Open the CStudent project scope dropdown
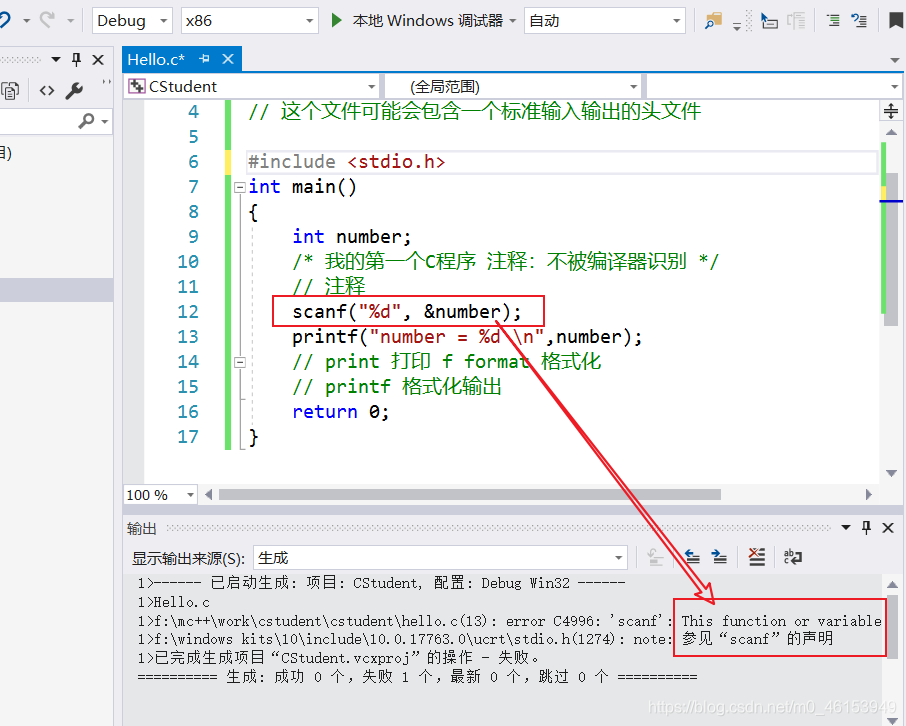The width and height of the screenshot is (906, 726). [252, 87]
